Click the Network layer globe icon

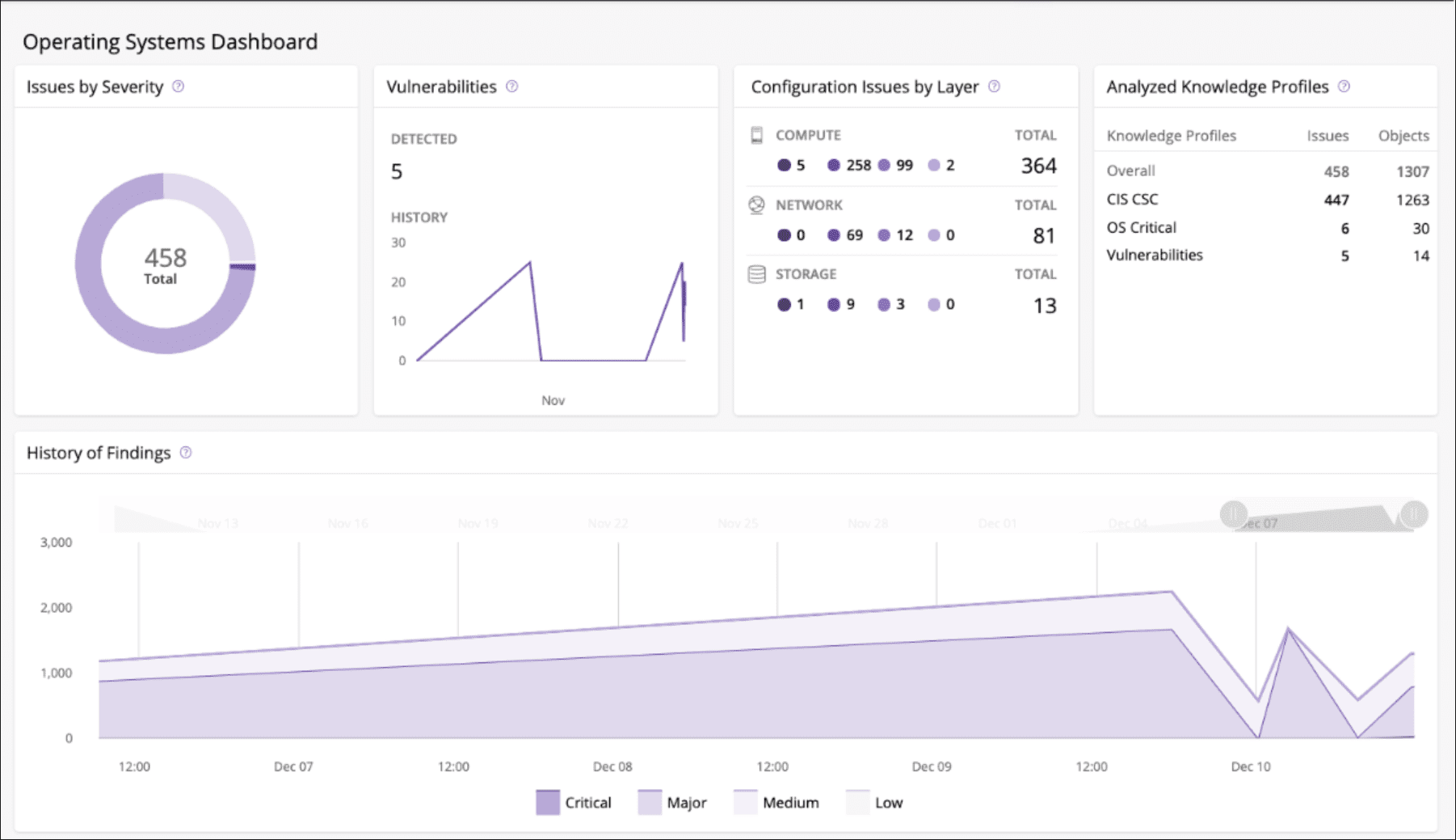756,205
